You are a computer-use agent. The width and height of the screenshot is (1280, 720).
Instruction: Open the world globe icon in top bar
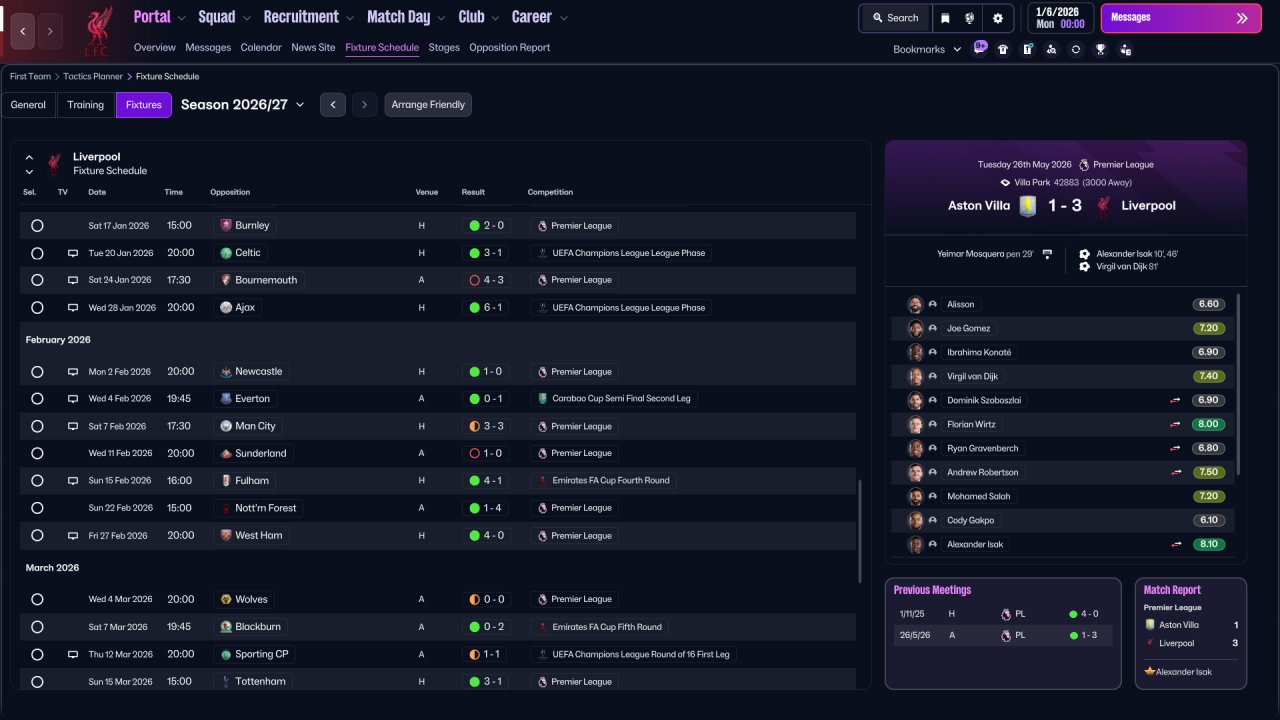(x=970, y=18)
